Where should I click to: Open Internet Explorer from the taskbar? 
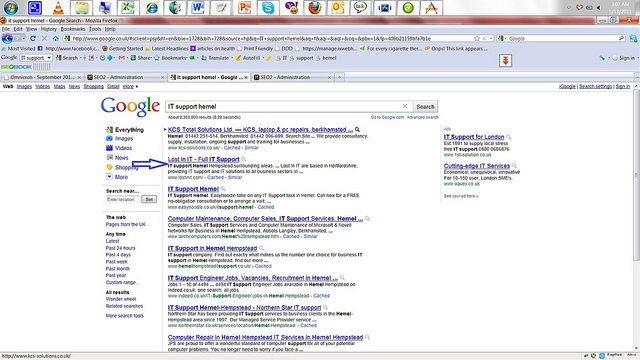click(x=152, y=7)
